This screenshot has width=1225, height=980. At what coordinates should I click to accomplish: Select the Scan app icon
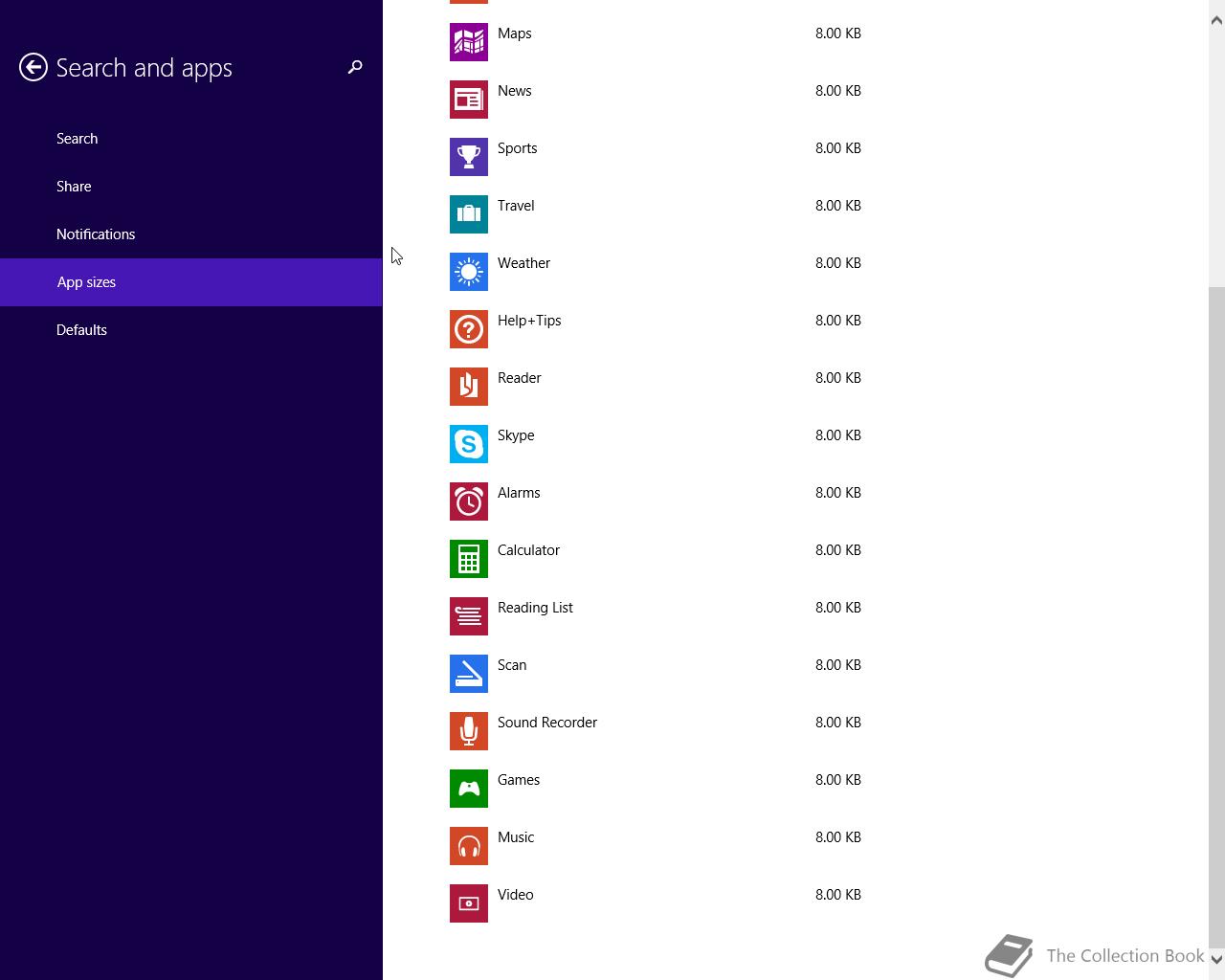point(469,674)
